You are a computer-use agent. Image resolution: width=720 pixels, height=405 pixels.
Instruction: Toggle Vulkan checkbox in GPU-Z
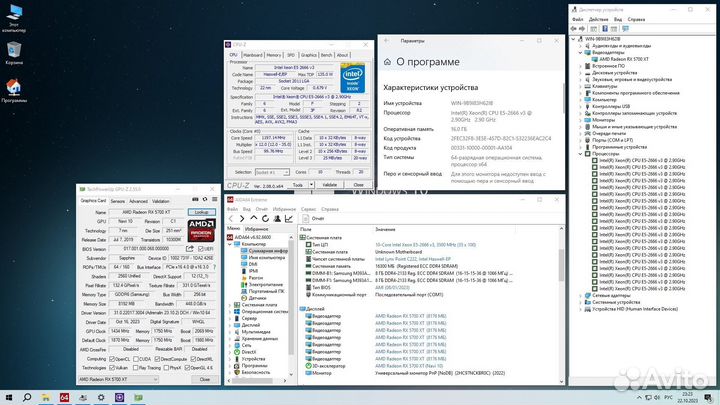(112, 368)
